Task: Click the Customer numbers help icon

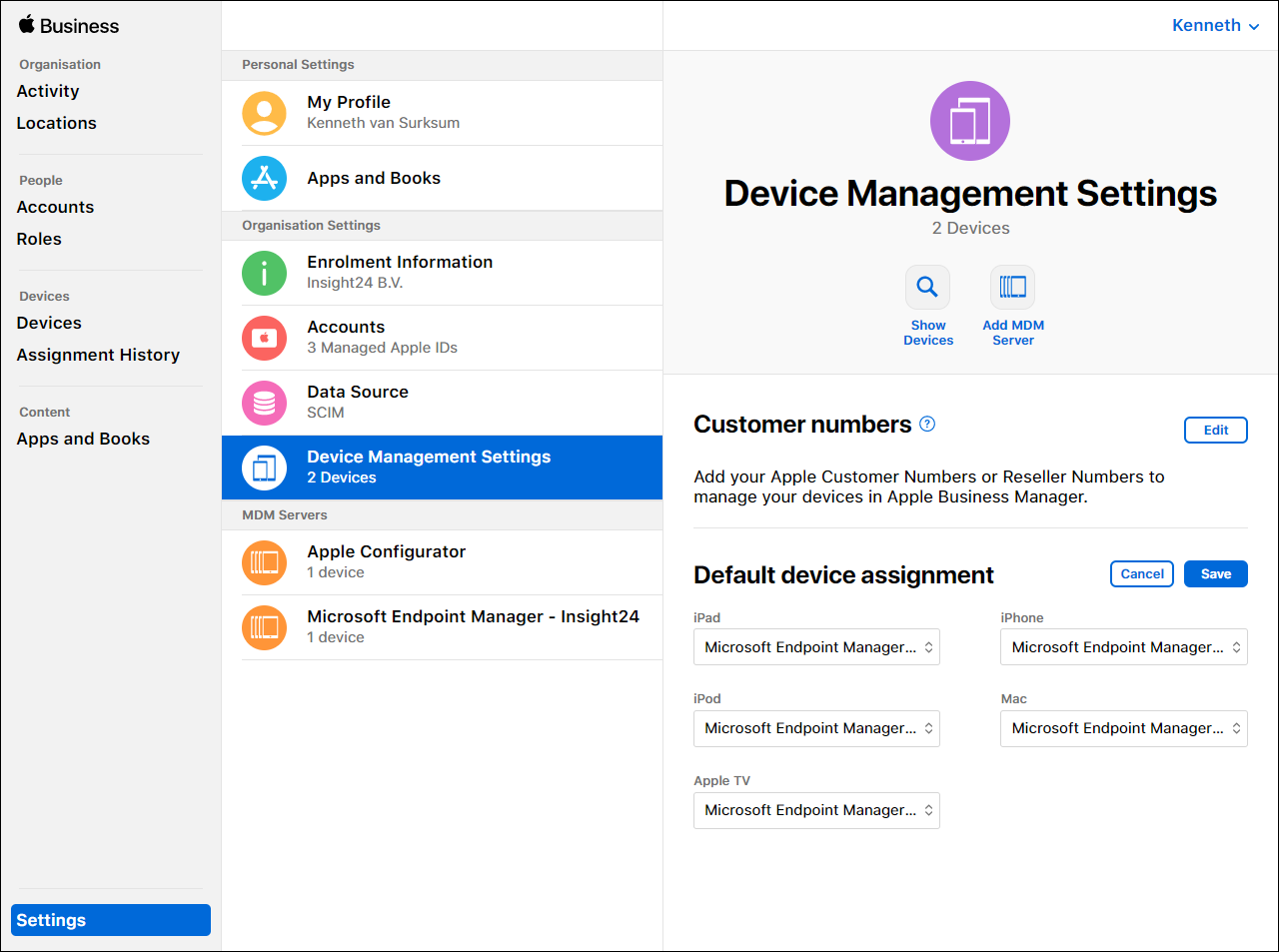Action: (927, 424)
